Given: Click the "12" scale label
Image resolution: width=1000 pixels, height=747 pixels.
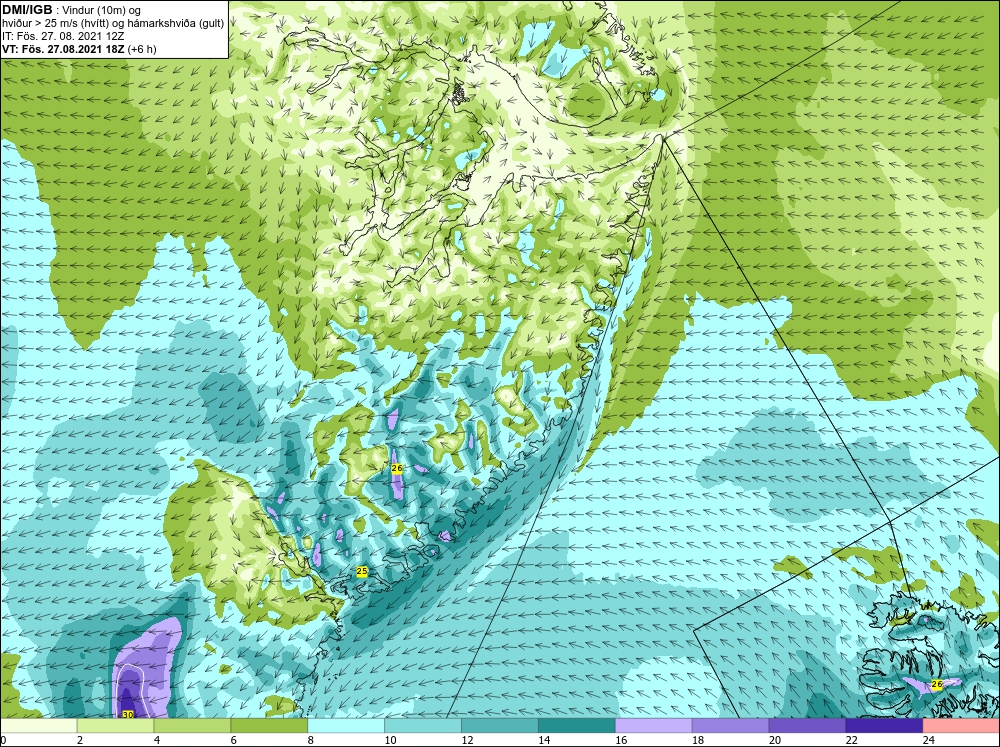Looking at the screenshot, I should (x=467, y=740).
